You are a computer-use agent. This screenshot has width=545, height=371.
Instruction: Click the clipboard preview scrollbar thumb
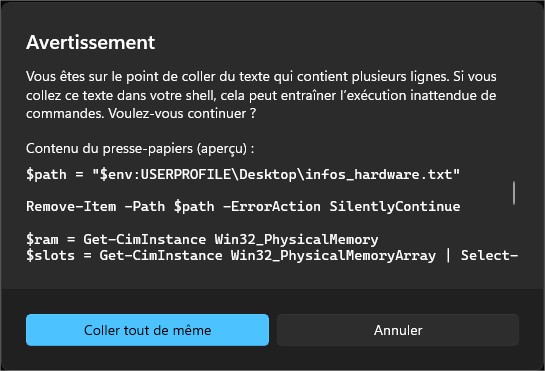coord(514,193)
